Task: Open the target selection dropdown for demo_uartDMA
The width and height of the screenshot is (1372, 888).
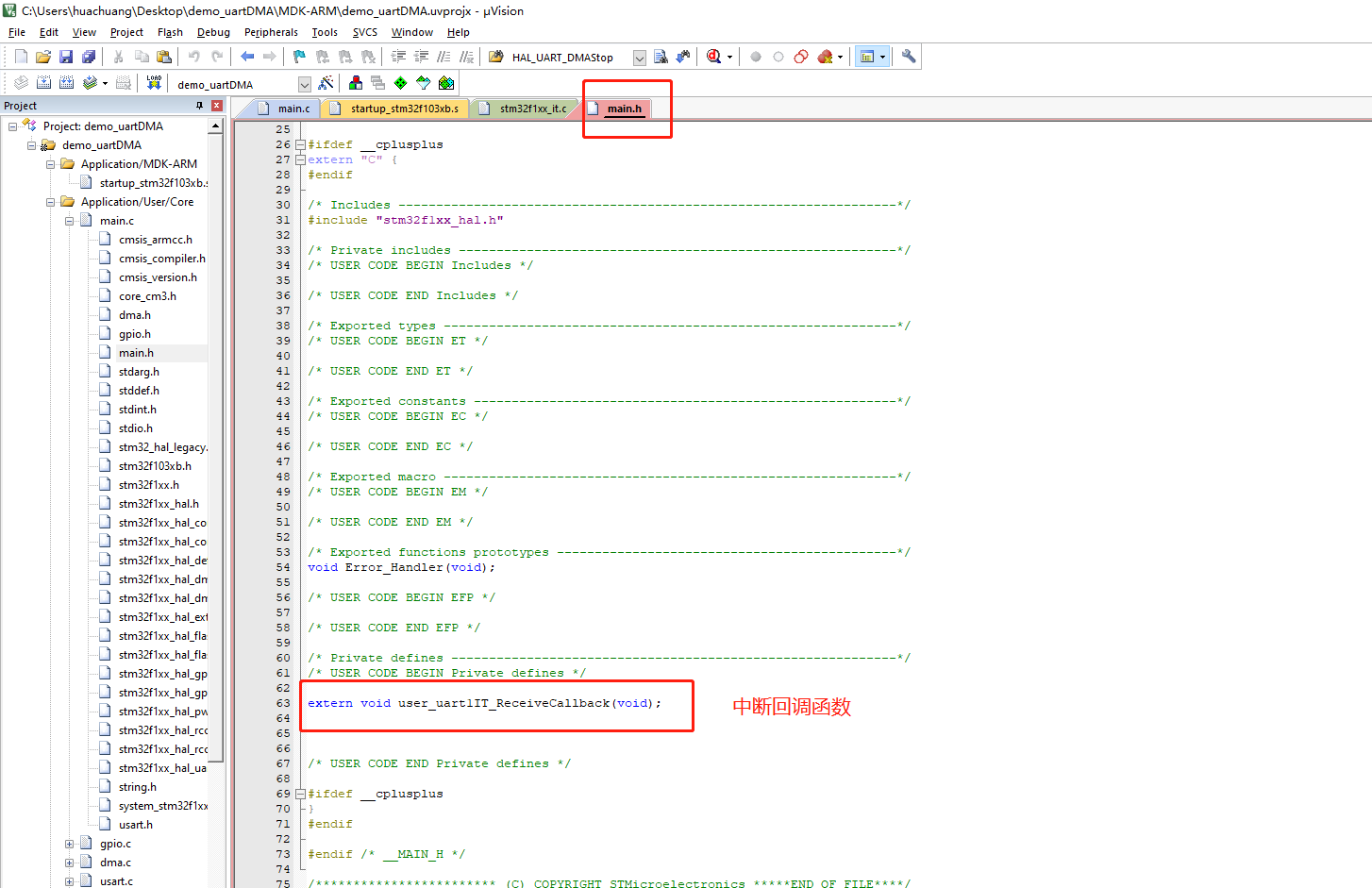Action: (304, 83)
